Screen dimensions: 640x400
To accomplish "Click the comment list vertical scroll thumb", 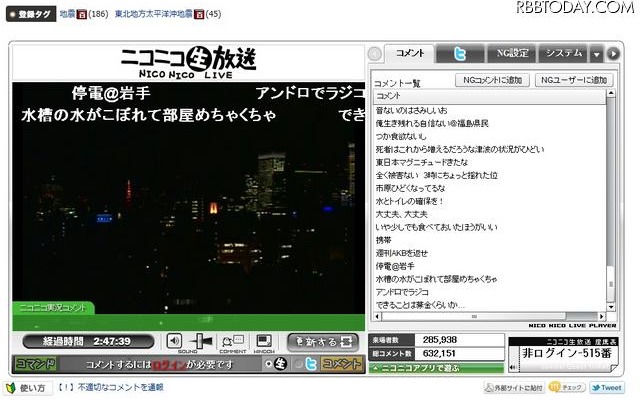I will coord(611,284).
